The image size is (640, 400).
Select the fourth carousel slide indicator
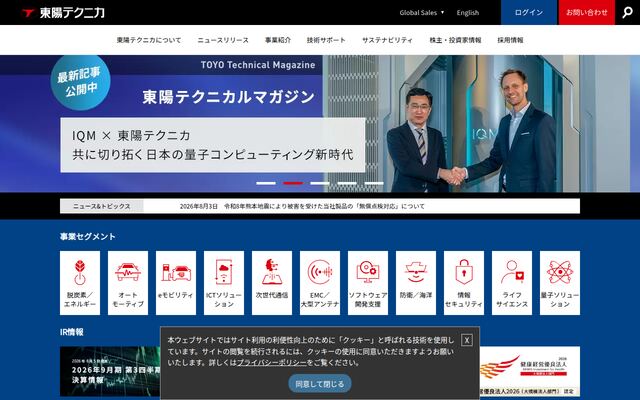point(347,183)
